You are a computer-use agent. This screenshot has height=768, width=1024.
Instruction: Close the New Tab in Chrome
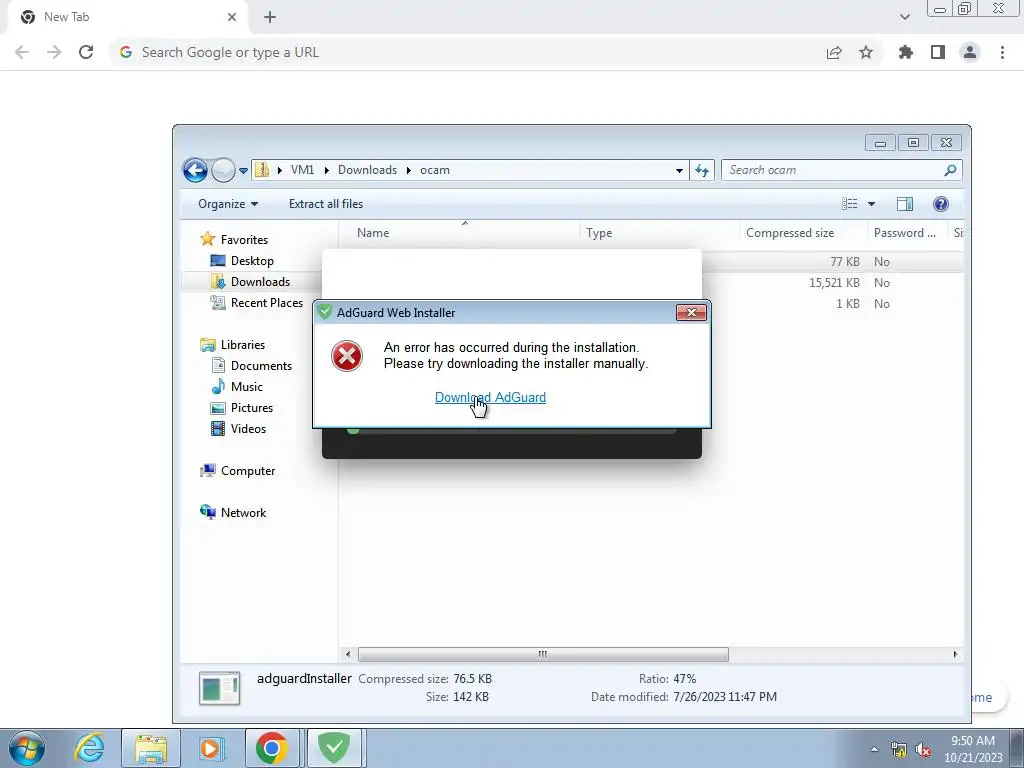[x=232, y=17]
